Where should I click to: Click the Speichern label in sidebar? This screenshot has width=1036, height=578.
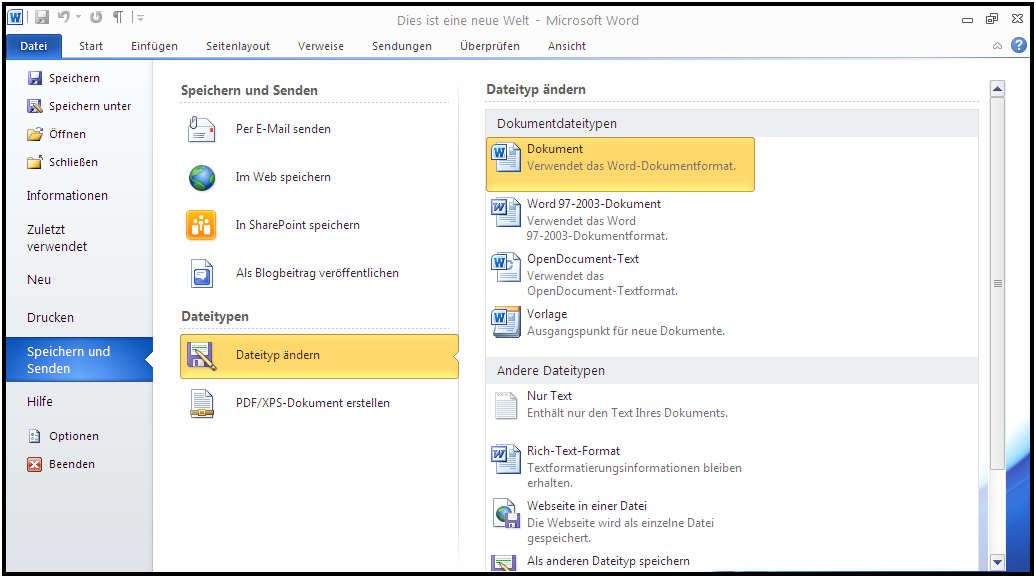tap(74, 78)
